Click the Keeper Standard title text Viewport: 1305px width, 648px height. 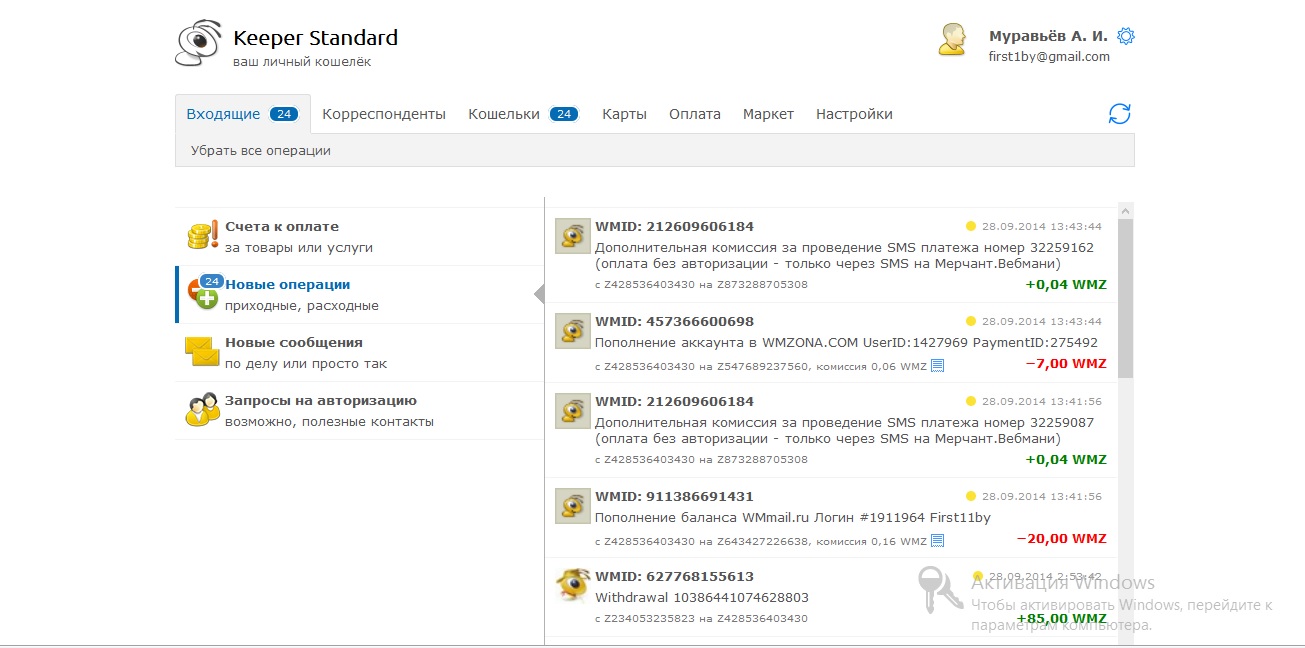(315, 38)
